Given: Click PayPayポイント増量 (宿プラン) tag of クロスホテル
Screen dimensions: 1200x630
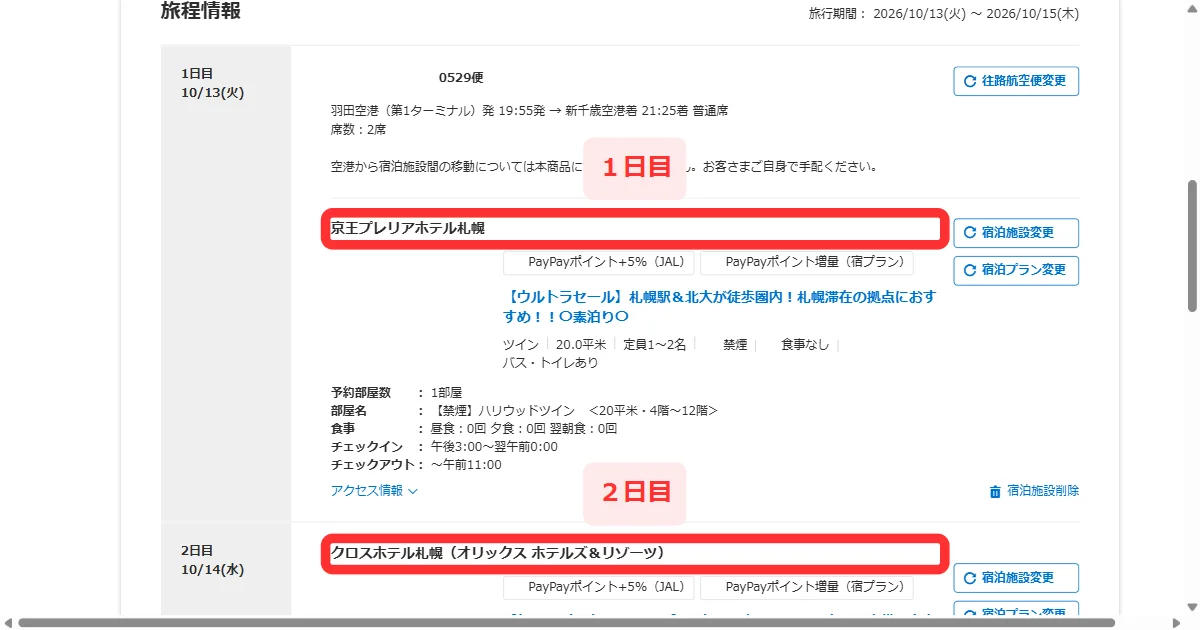Looking at the screenshot, I should click(x=807, y=587).
